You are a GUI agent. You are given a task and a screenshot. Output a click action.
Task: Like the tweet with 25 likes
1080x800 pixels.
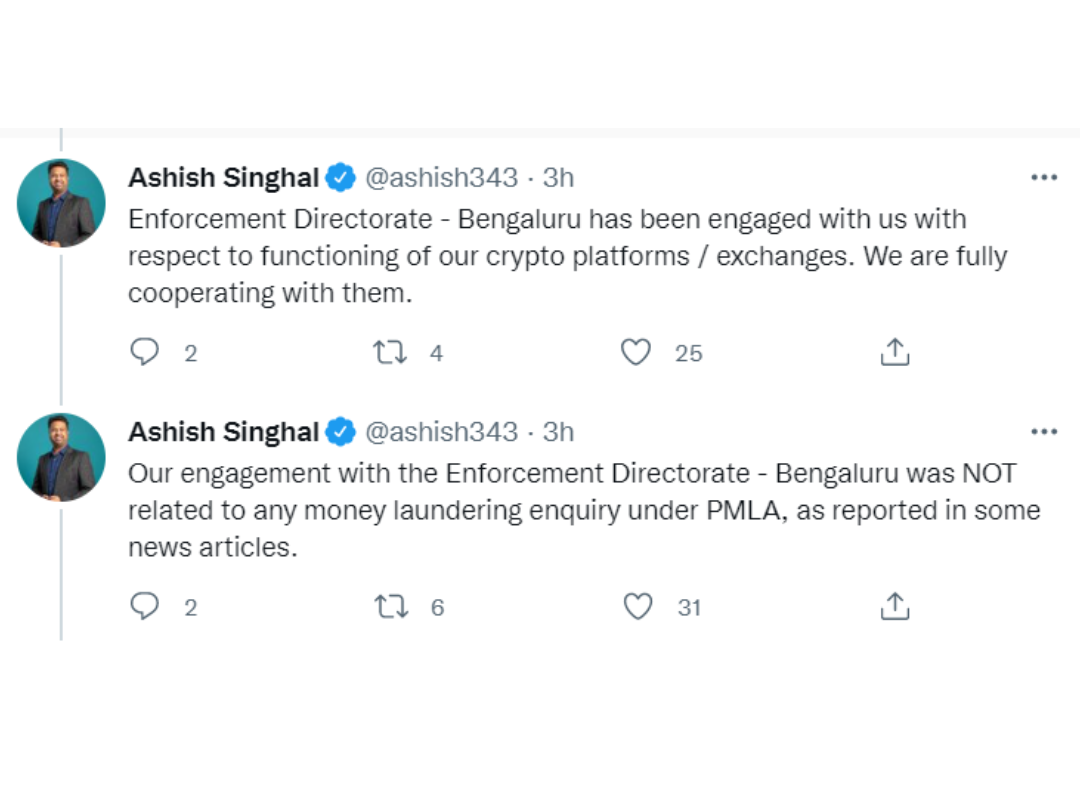[x=636, y=352]
